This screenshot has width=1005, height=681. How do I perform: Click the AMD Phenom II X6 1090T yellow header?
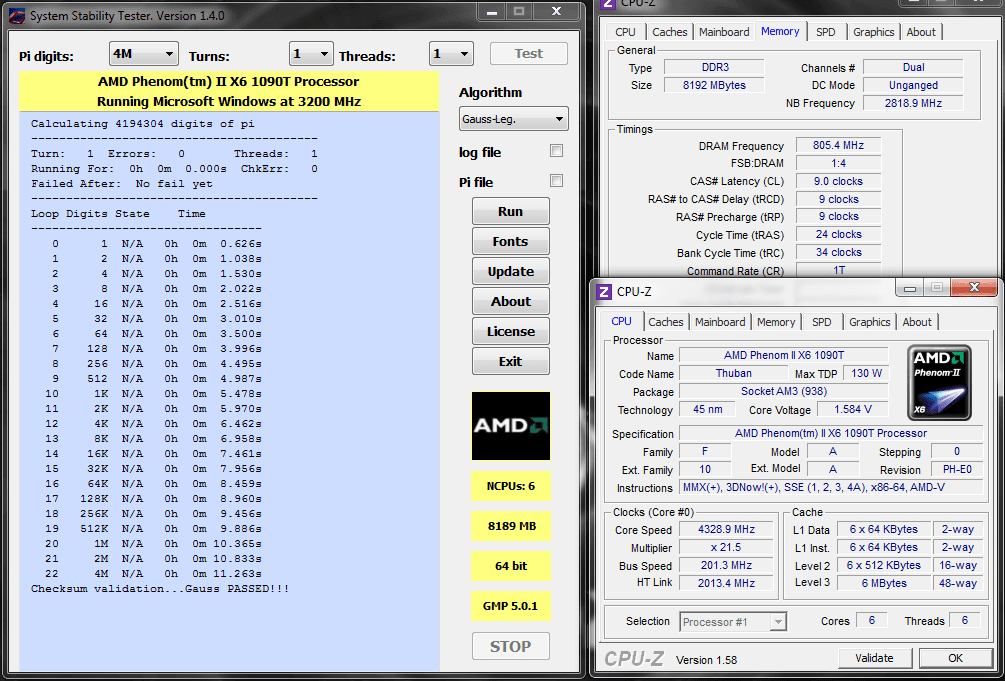point(229,91)
